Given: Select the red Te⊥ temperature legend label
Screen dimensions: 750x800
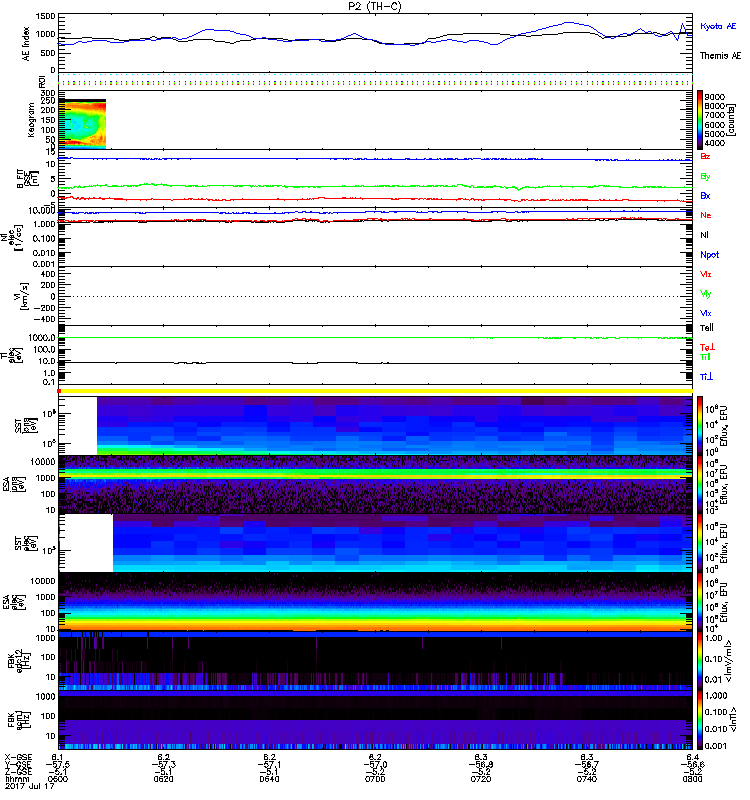Looking at the screenshot, I should (707, 347).
